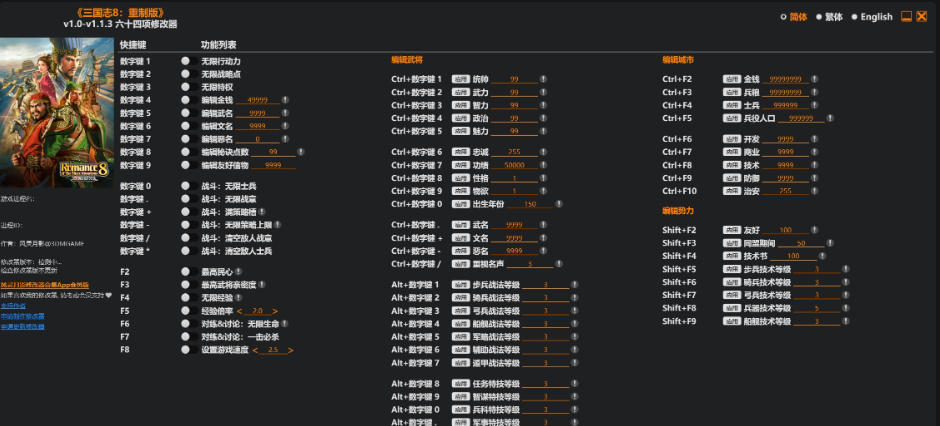Apply the 忠诚 value
940x426 pixels.
pos(460,152)
